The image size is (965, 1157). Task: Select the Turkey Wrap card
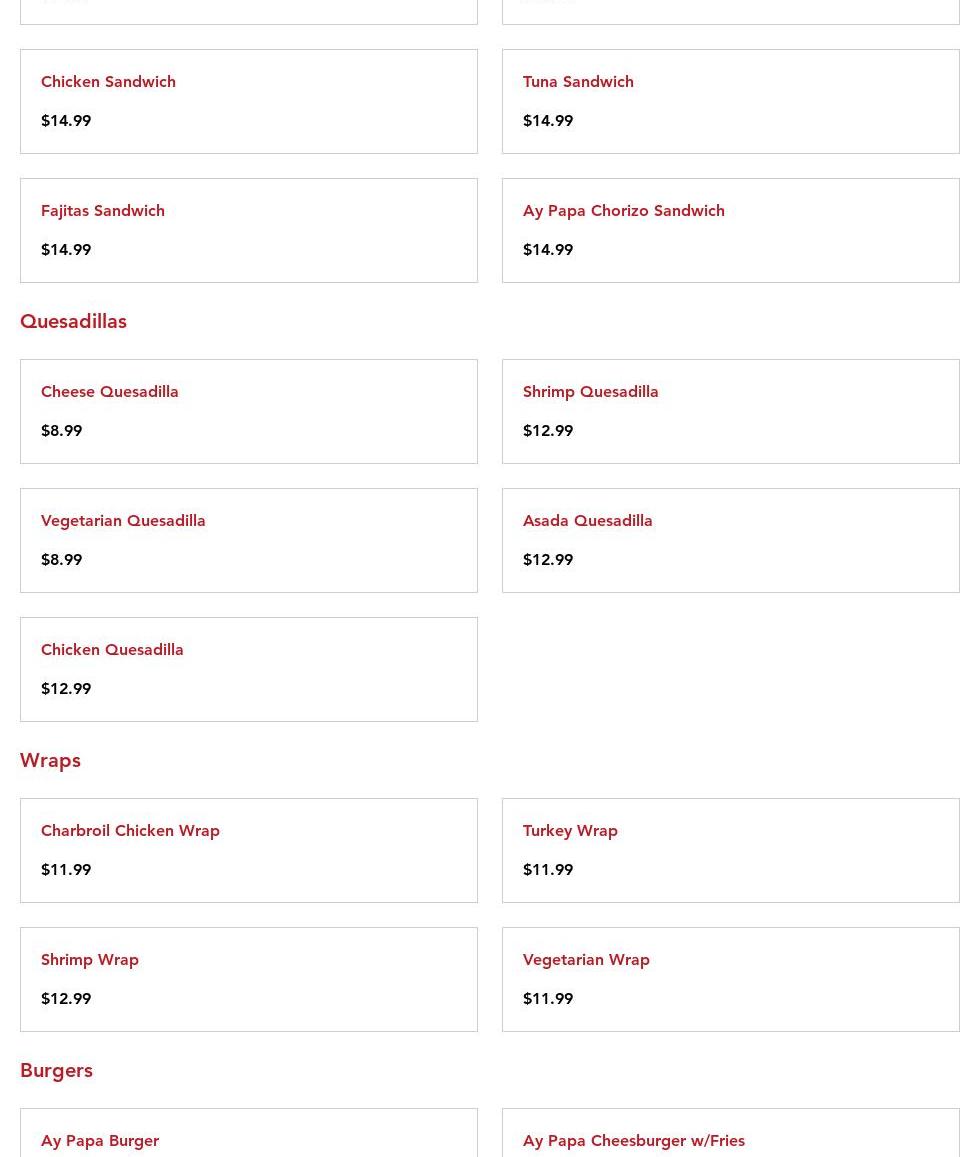730,851
